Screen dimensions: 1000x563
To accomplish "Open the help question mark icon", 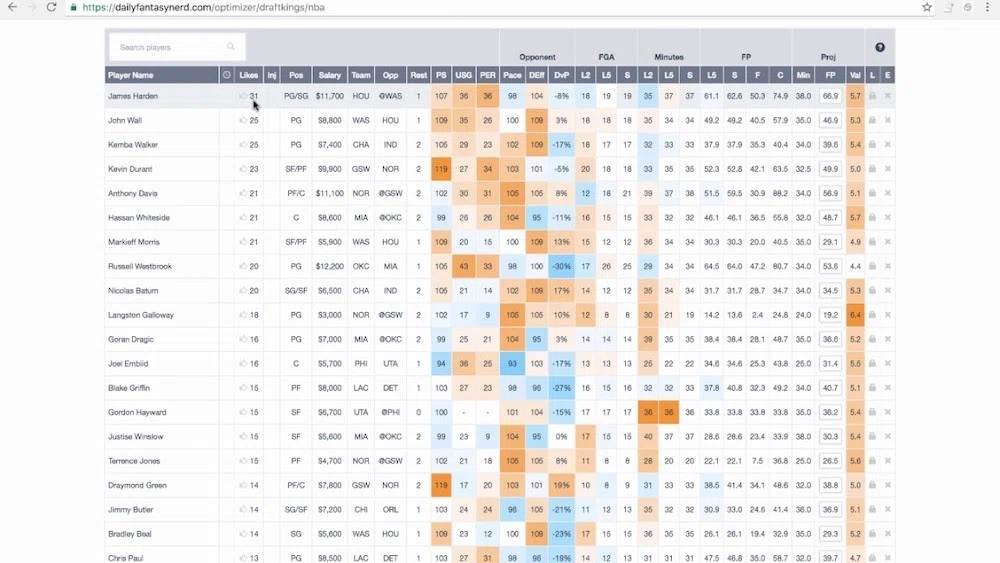I will click(x=879, y=47).
